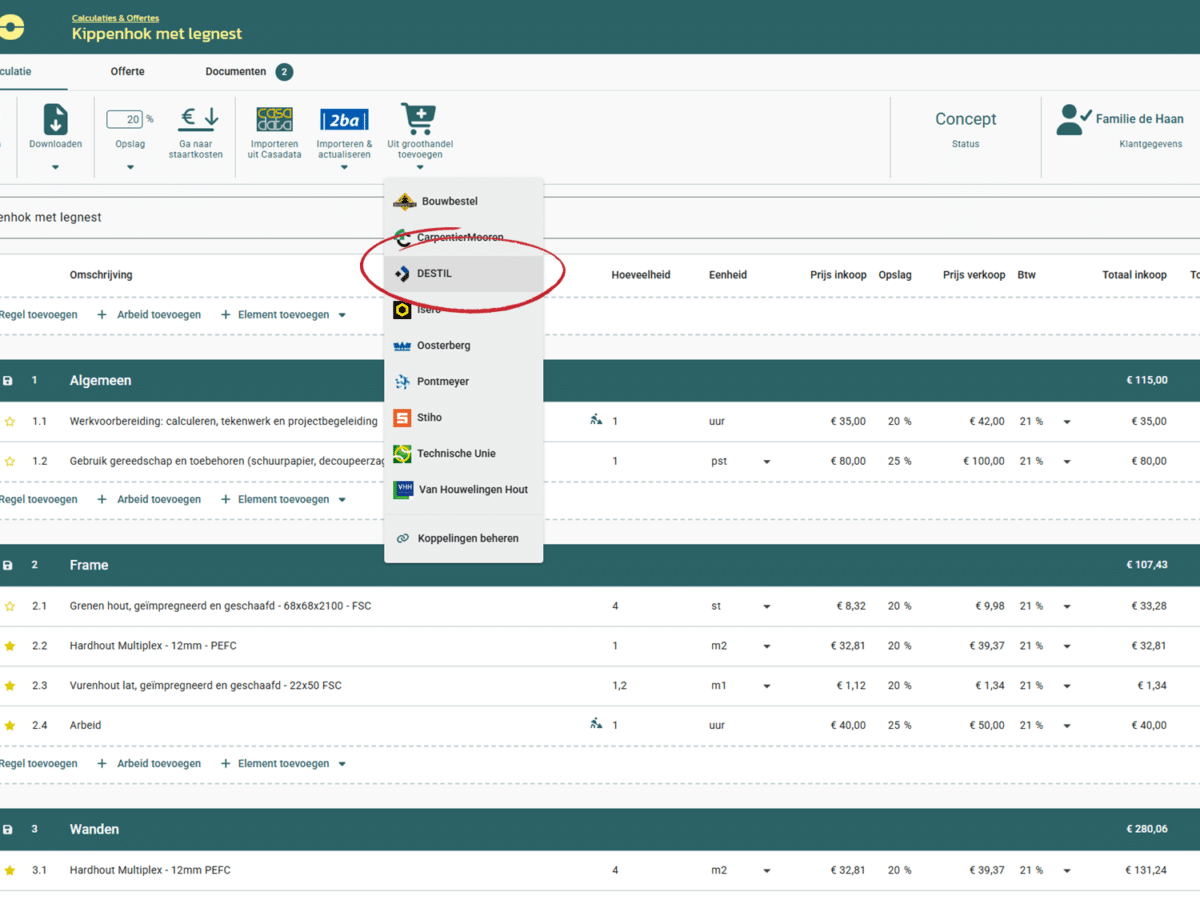This screenshot has width=1200, height=900.
Task: Click the Downloaden document icon
Action: 55,118
